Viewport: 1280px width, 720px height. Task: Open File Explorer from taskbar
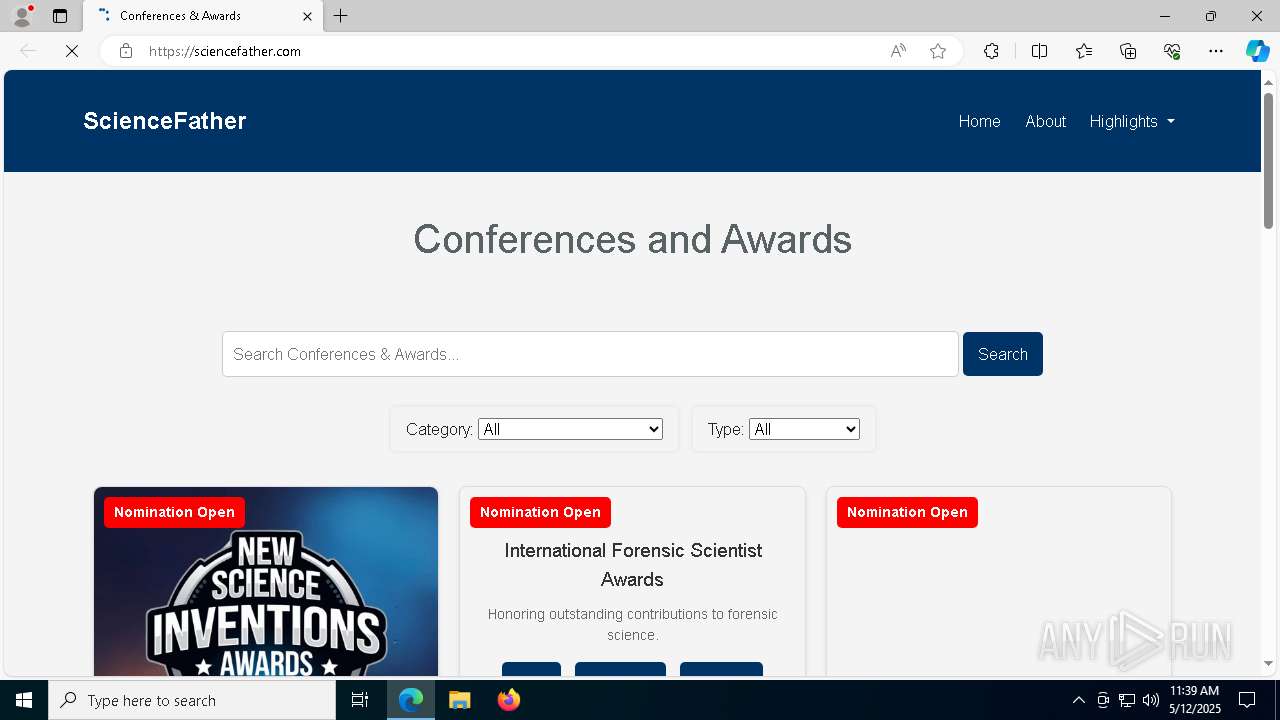(x=459, y=700)
